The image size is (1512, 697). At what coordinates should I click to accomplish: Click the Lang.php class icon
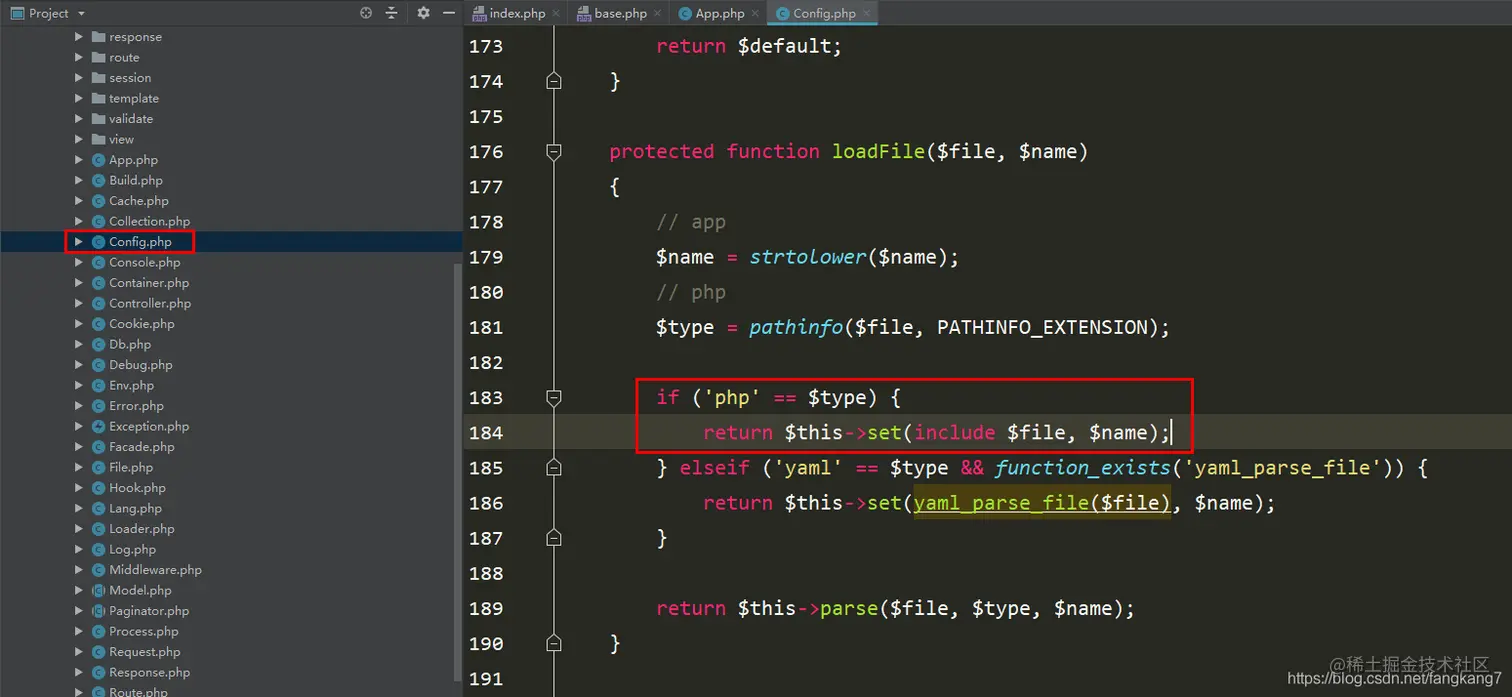pos(98,508)
